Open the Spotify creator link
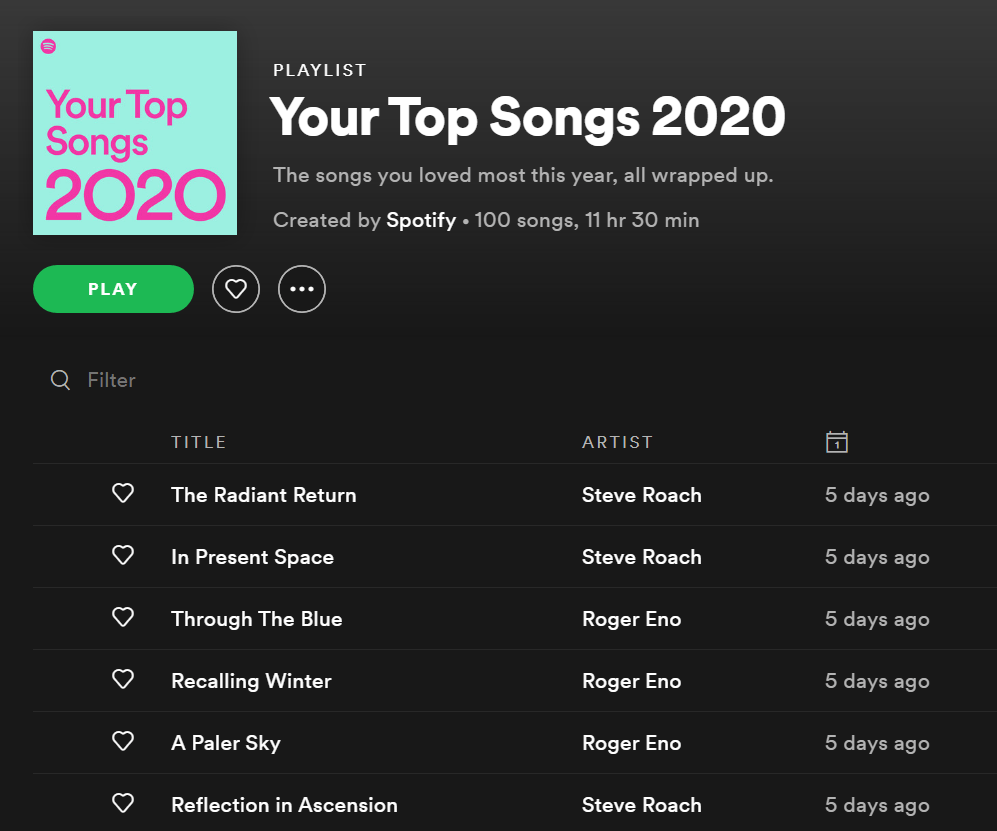The image size is (997, 831). pyautogui.click(x=421, y=220)
